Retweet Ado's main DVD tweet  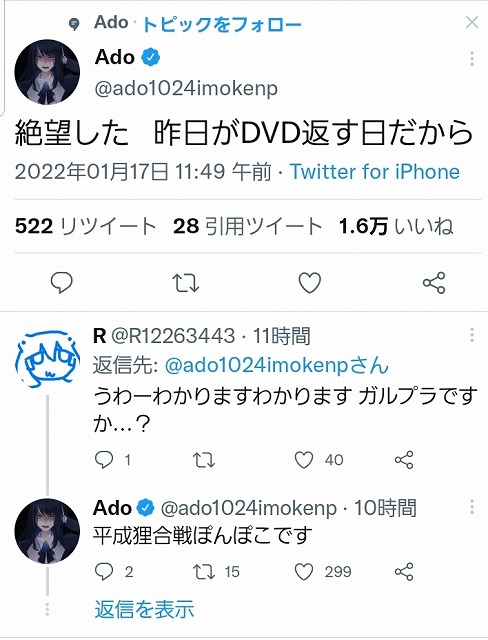(x=186, y=283)
